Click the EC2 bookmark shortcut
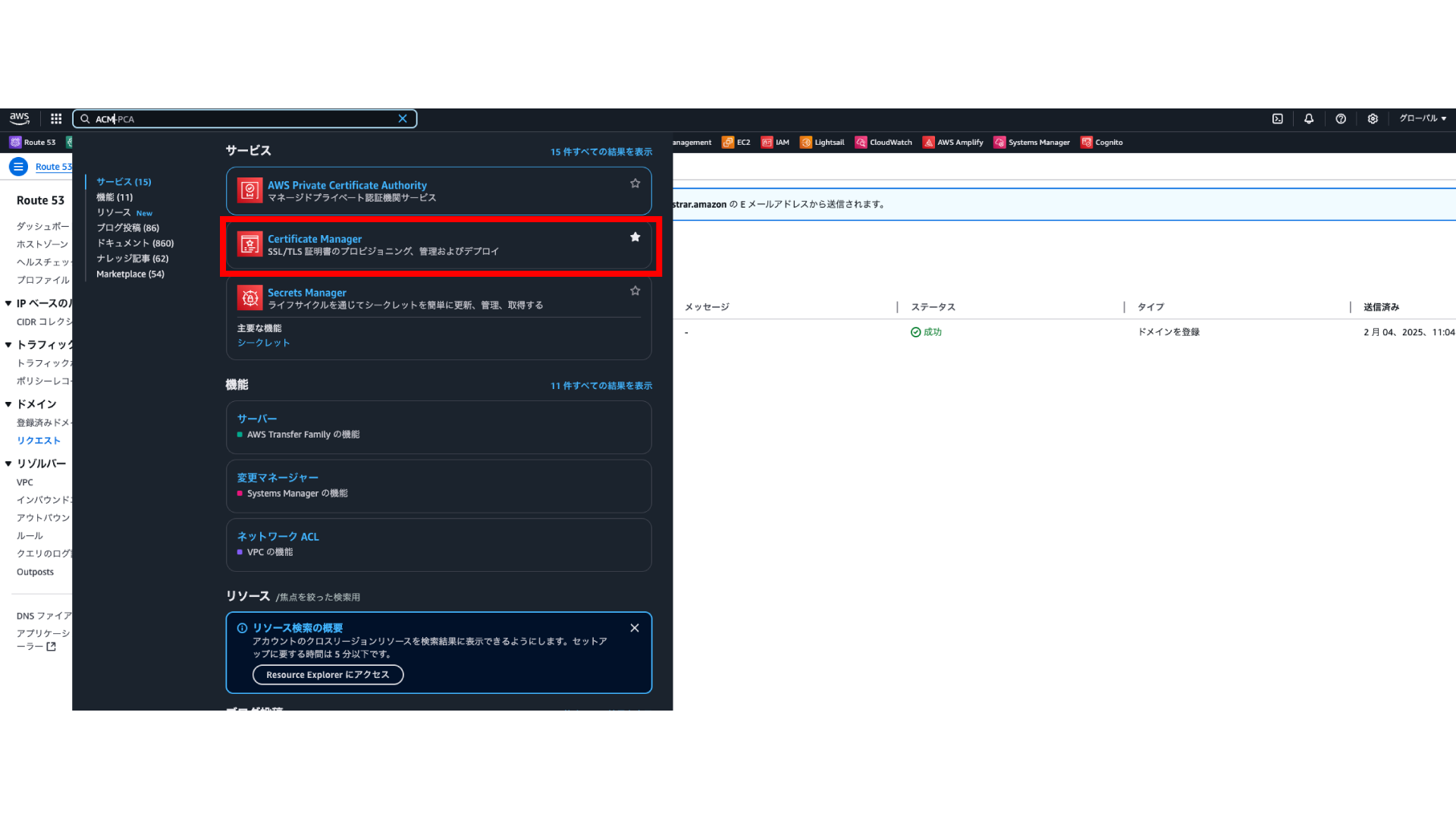Viewport: 1456px width, 819px height. coord(736,142)
